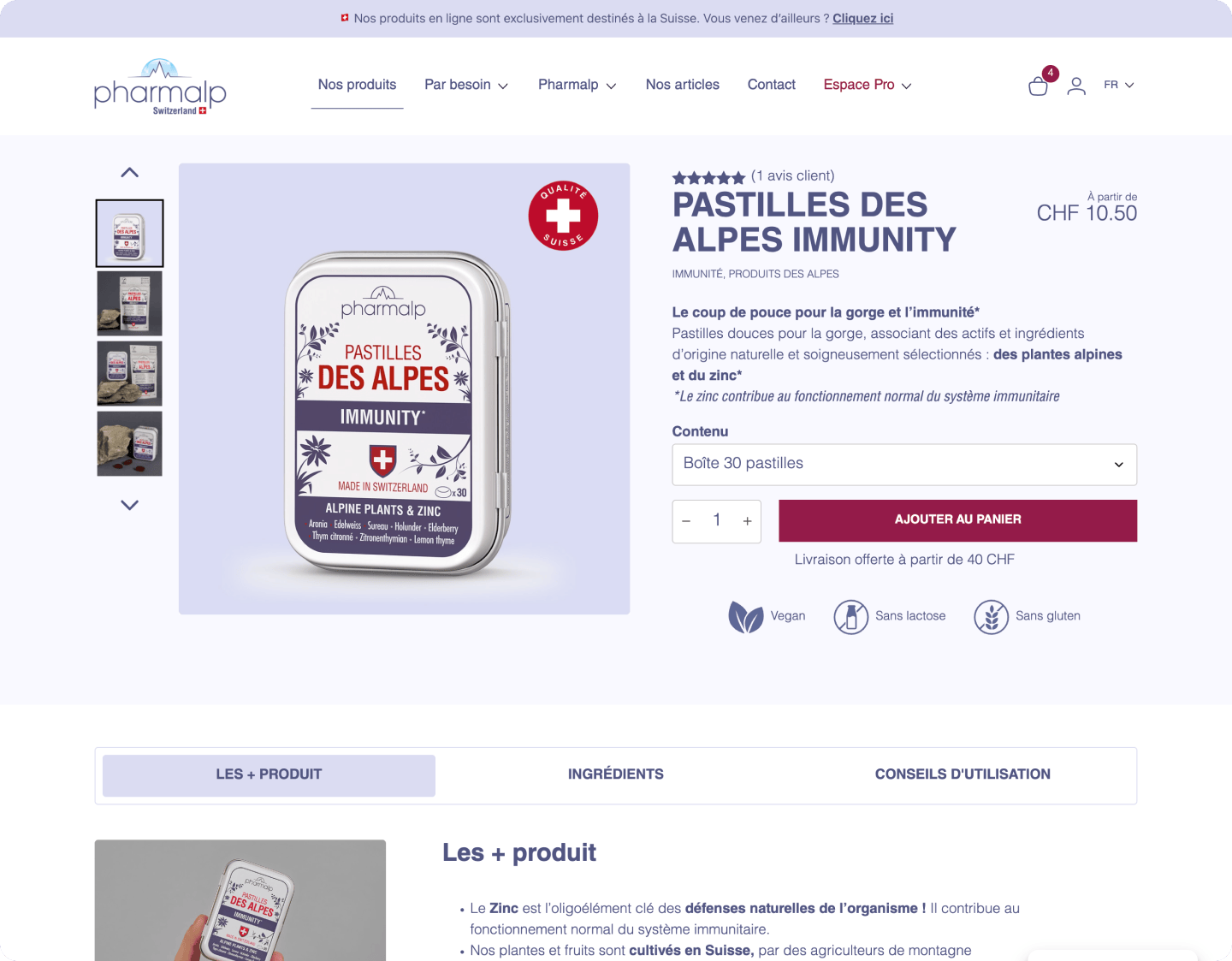Viewport: 1232px width, 961px height.
Task: Click the Ajouter au panier button
Action: click(957, 520)
